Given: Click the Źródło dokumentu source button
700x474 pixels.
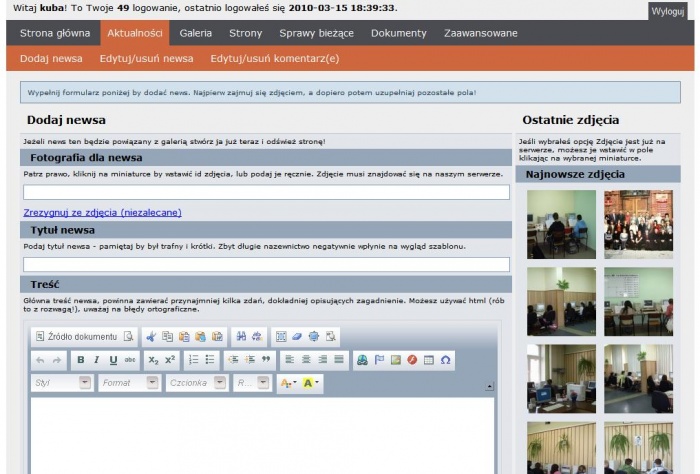Looking at the screenshot, I should pos(76,337).
